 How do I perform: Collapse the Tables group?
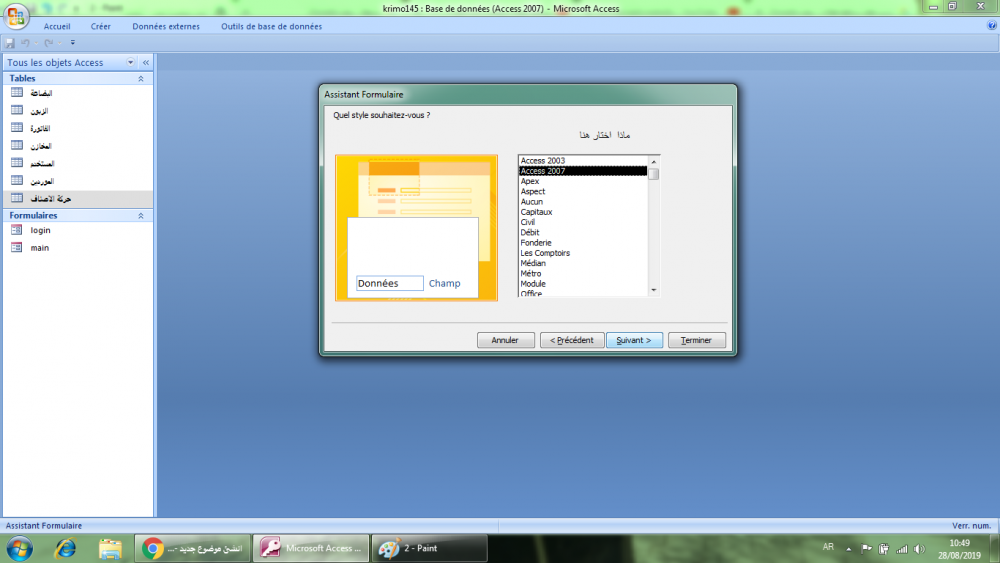(141, 78)
